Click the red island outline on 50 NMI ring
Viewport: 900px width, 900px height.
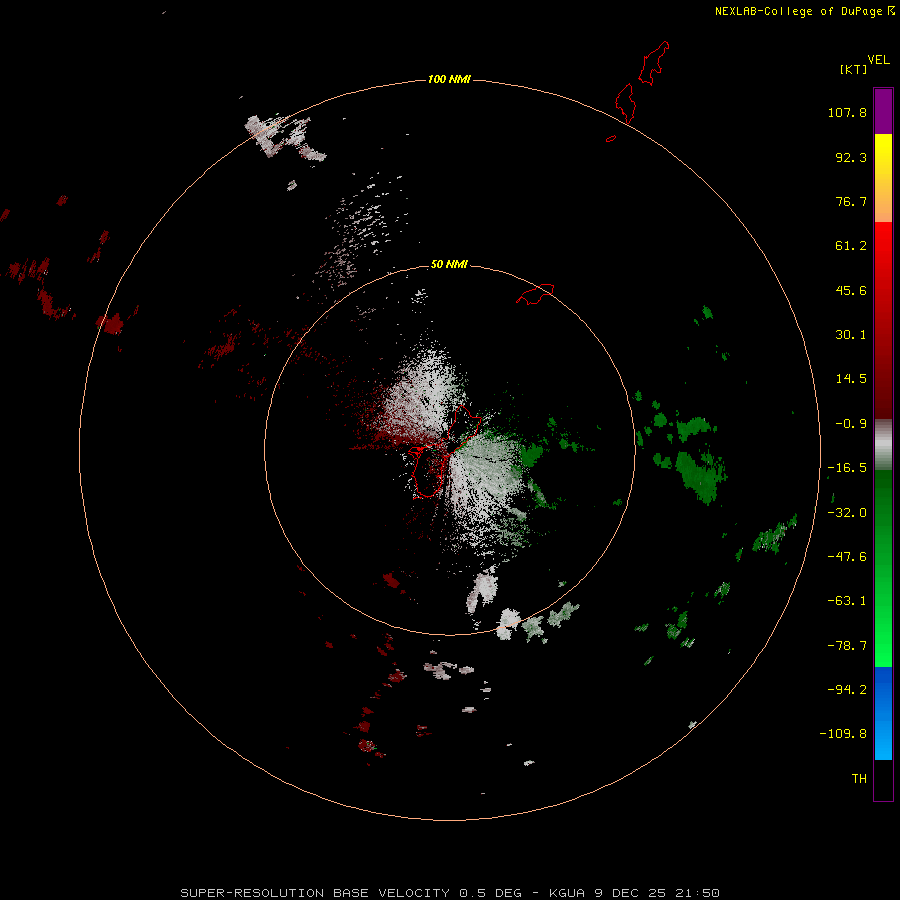(x=535, y=294)
